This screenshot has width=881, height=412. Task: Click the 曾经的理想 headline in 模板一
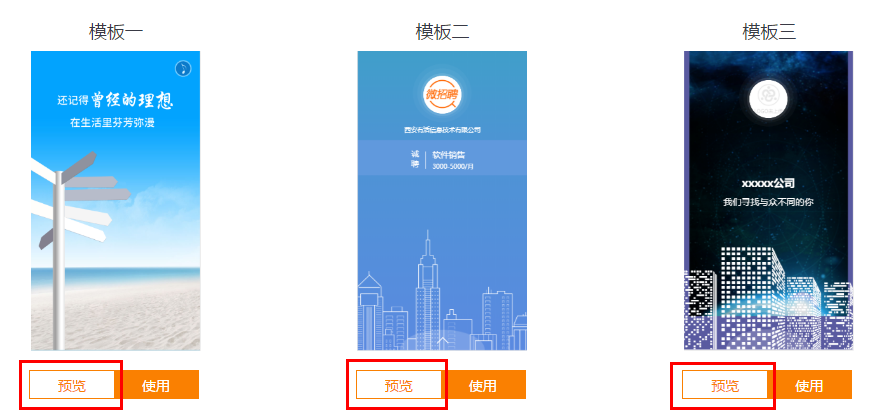[133, 100]
